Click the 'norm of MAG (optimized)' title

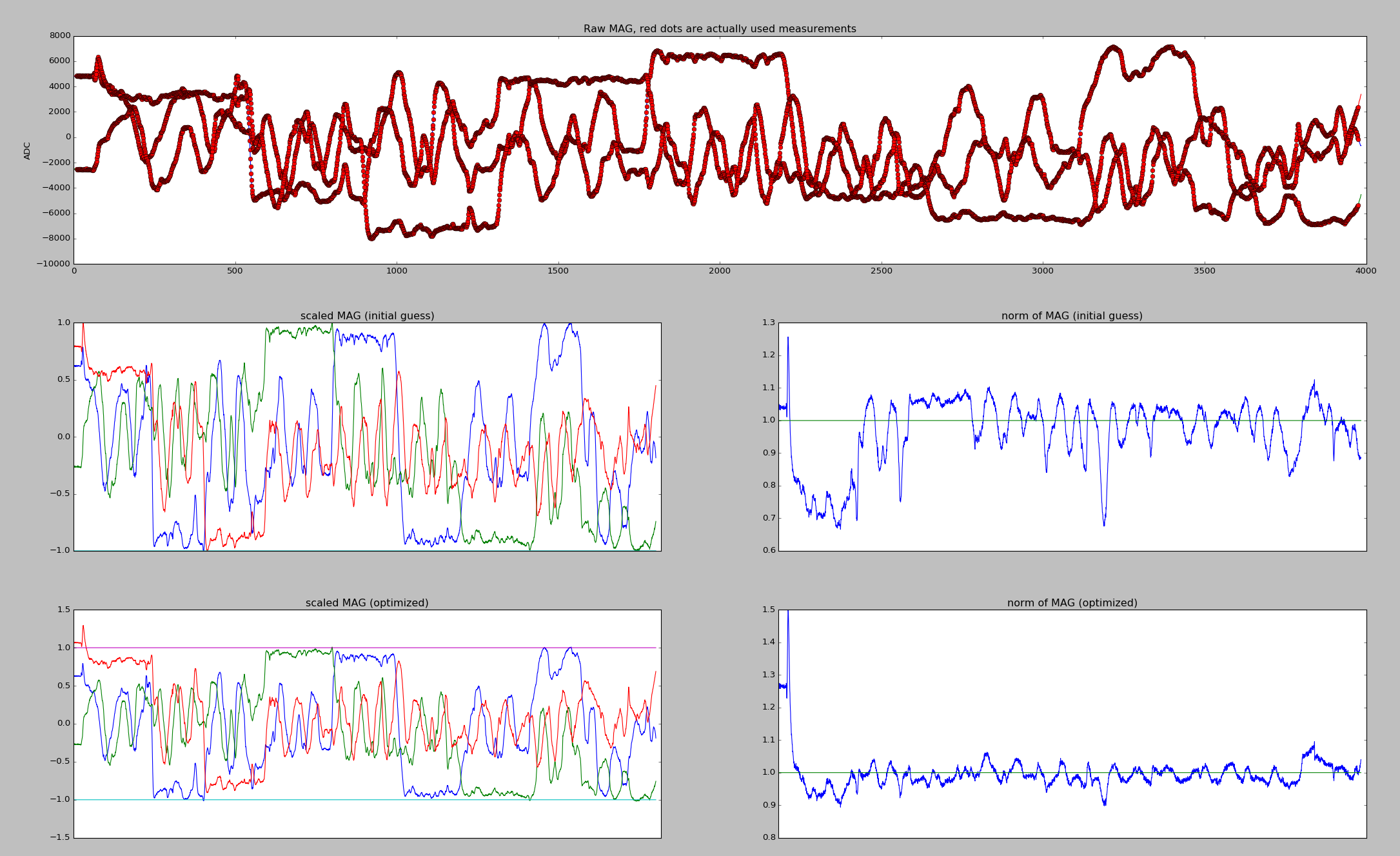click(x=1072, y=603)
